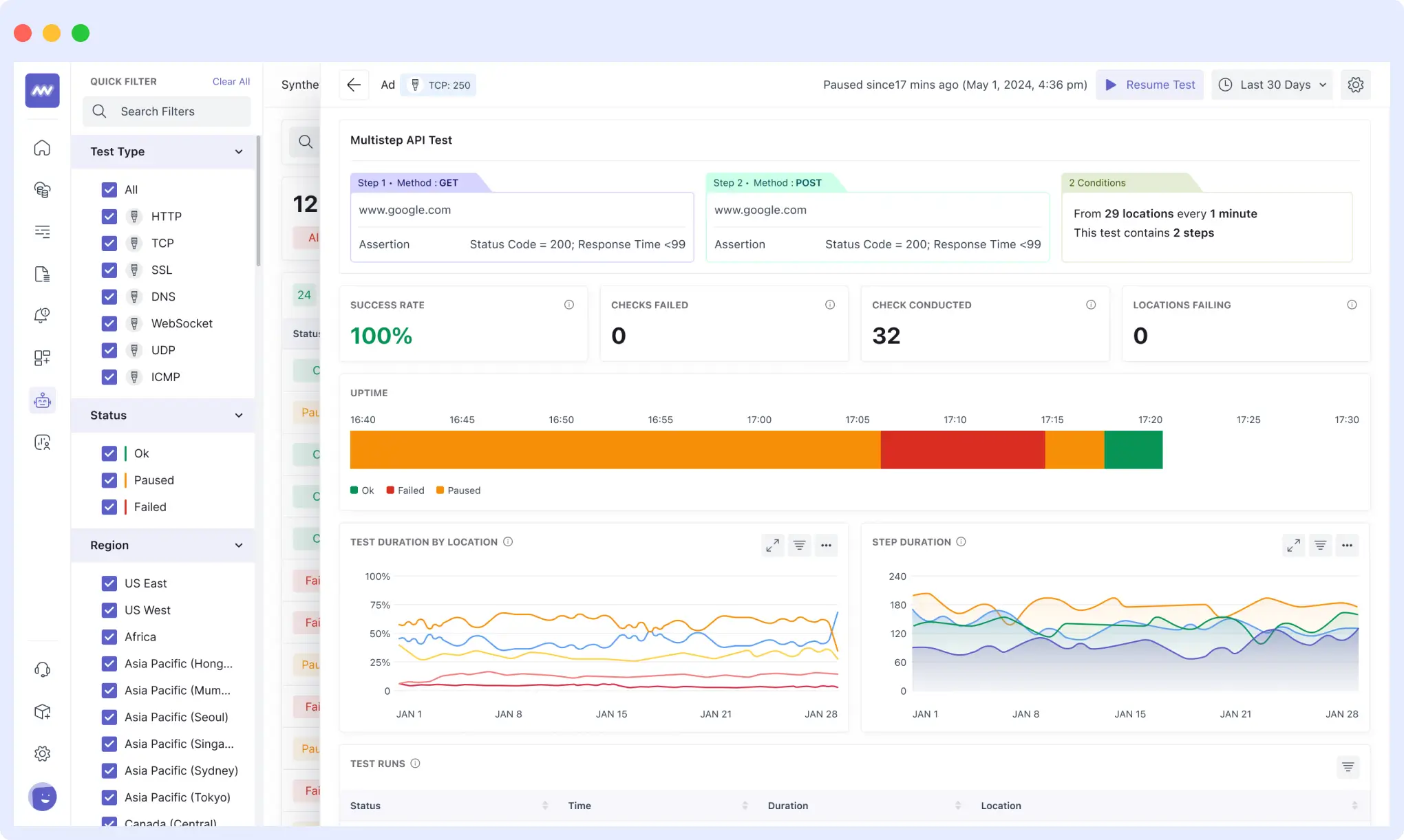
Task: Uncheck the WebSocket test type filter
Action: click(109, 323)
